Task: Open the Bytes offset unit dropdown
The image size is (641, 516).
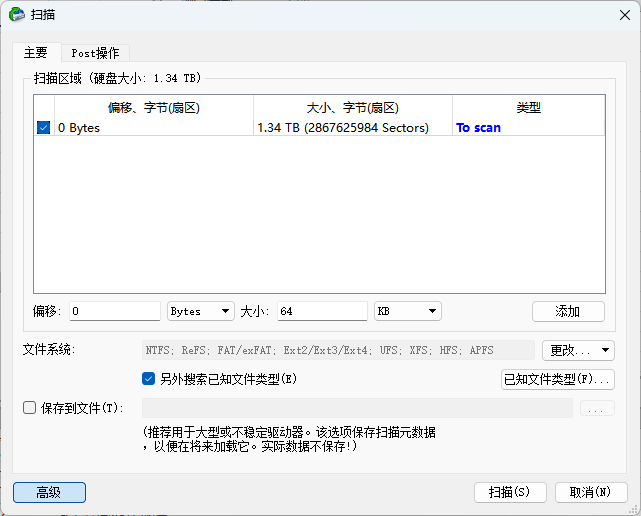Action: pos(201,311)
